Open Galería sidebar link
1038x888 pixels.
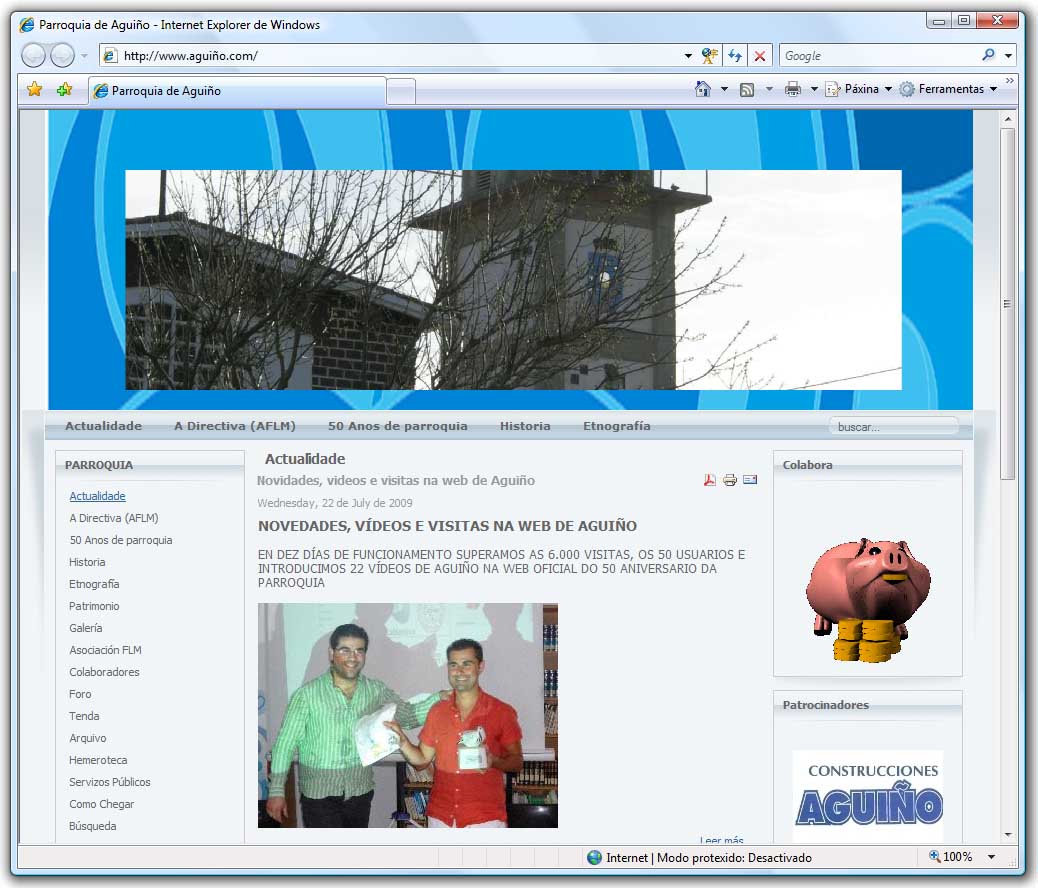coord(85,628)
